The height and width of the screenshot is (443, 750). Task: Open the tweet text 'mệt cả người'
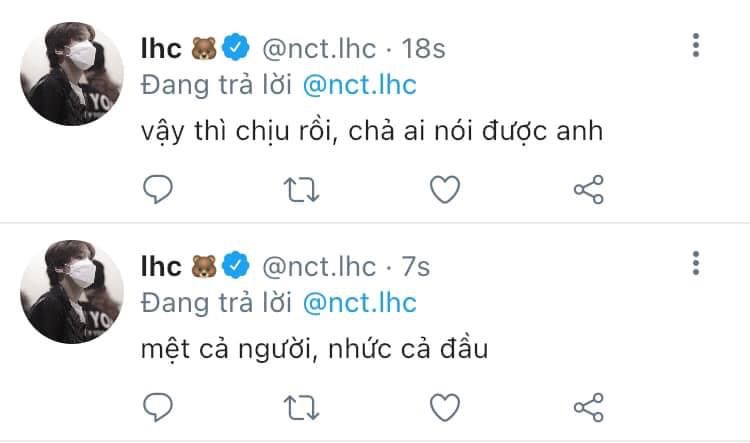(x=230, y=349)
